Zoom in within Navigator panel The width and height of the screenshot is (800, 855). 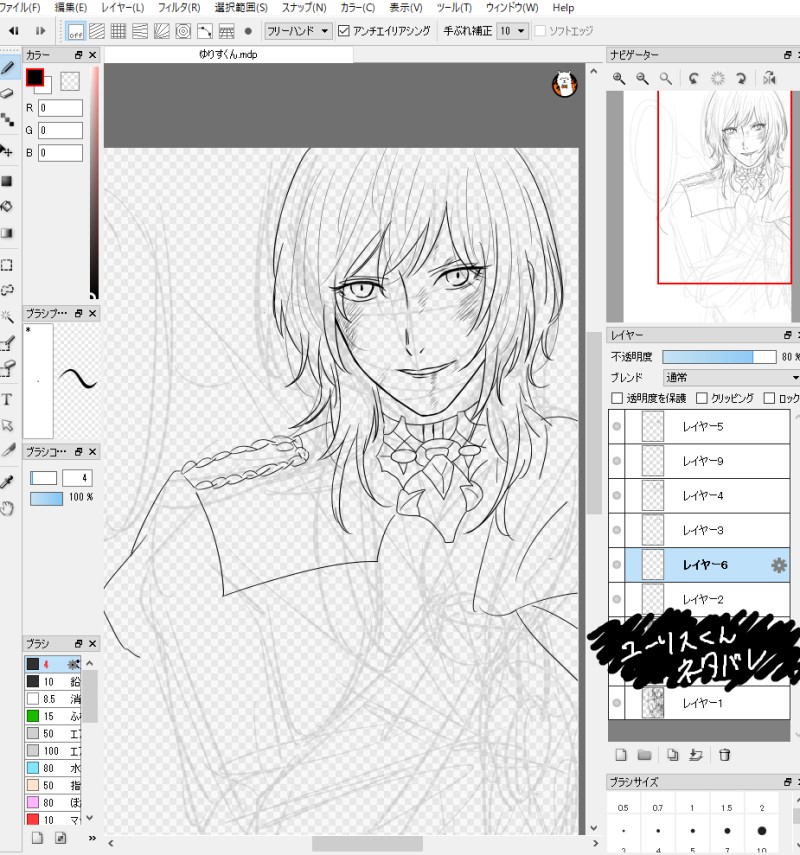point(619,79)
